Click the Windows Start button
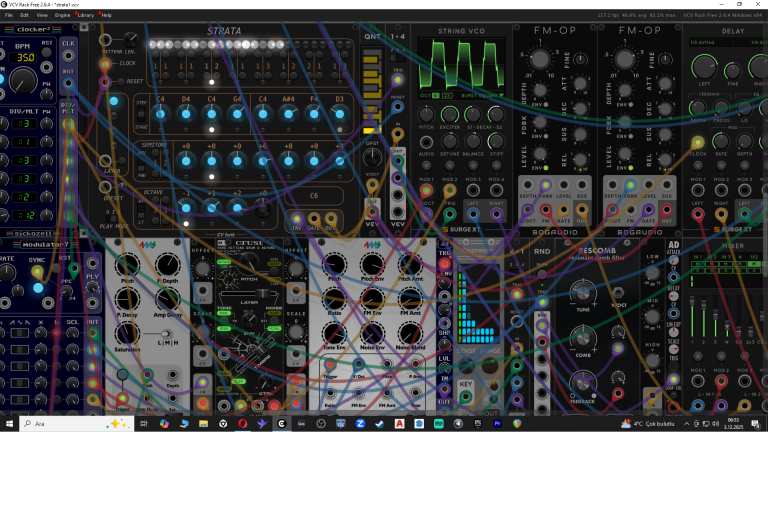 click(x=9, y=424)
